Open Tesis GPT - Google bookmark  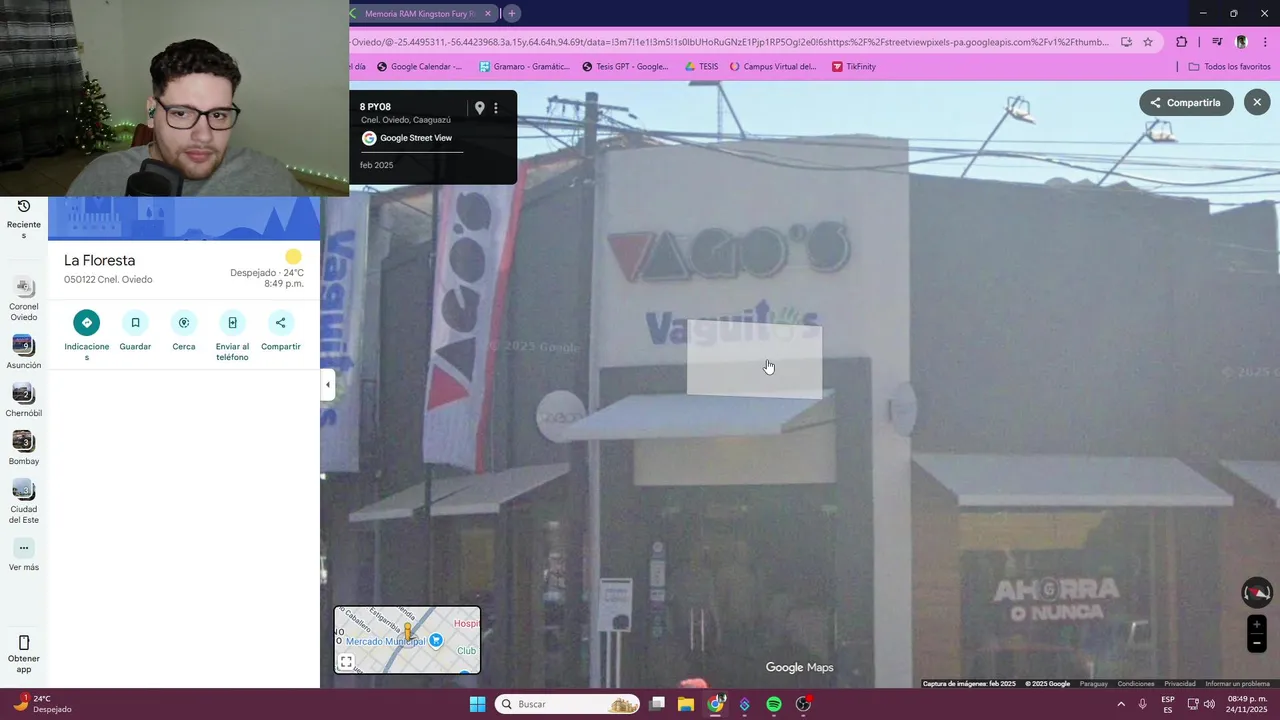(625, 67)
